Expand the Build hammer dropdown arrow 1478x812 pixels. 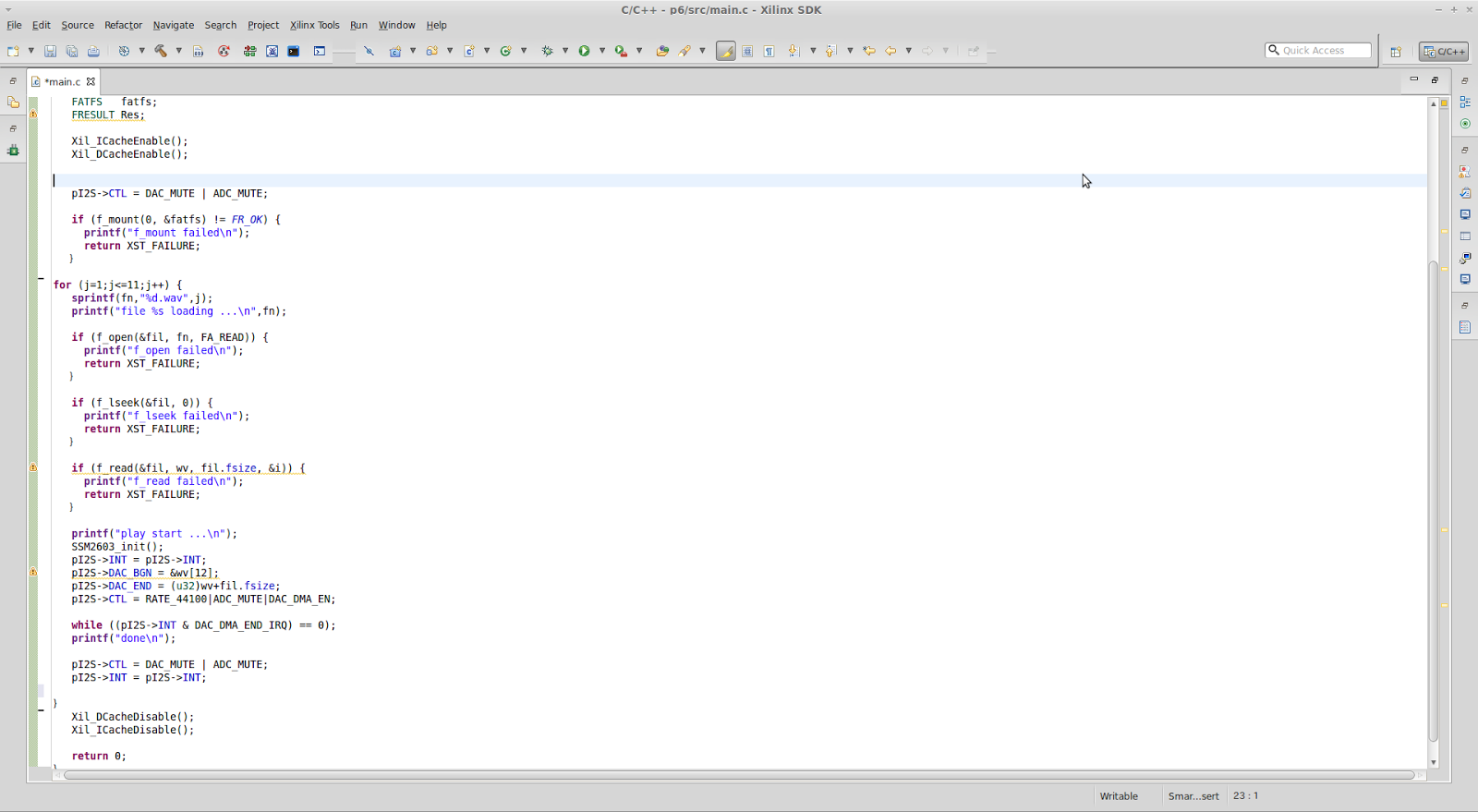[x=178, y=51]
